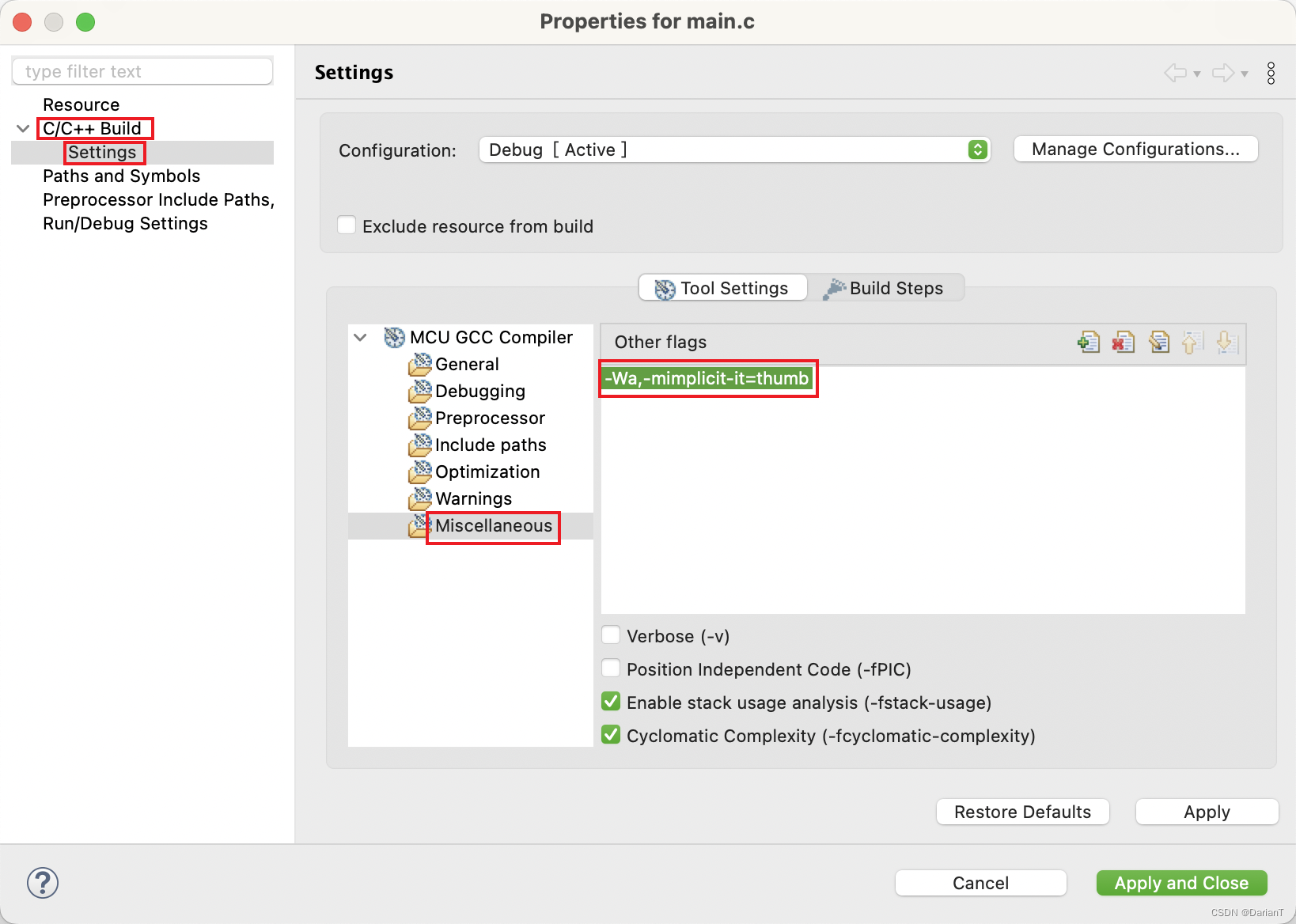Click the Move Down arrow icon

coord(1226,342)
